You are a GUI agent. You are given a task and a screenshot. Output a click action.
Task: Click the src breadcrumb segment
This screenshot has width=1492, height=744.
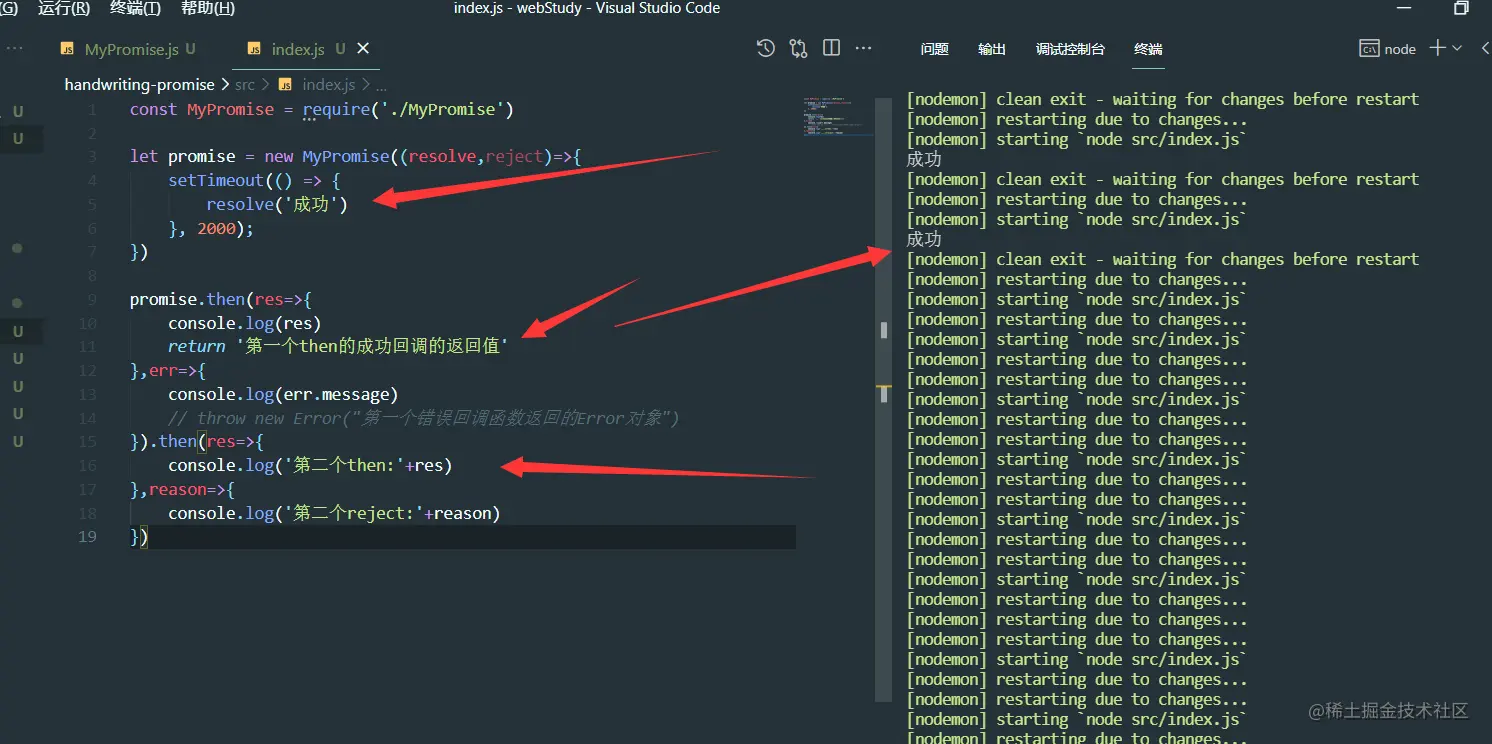(x=245, y=85)
